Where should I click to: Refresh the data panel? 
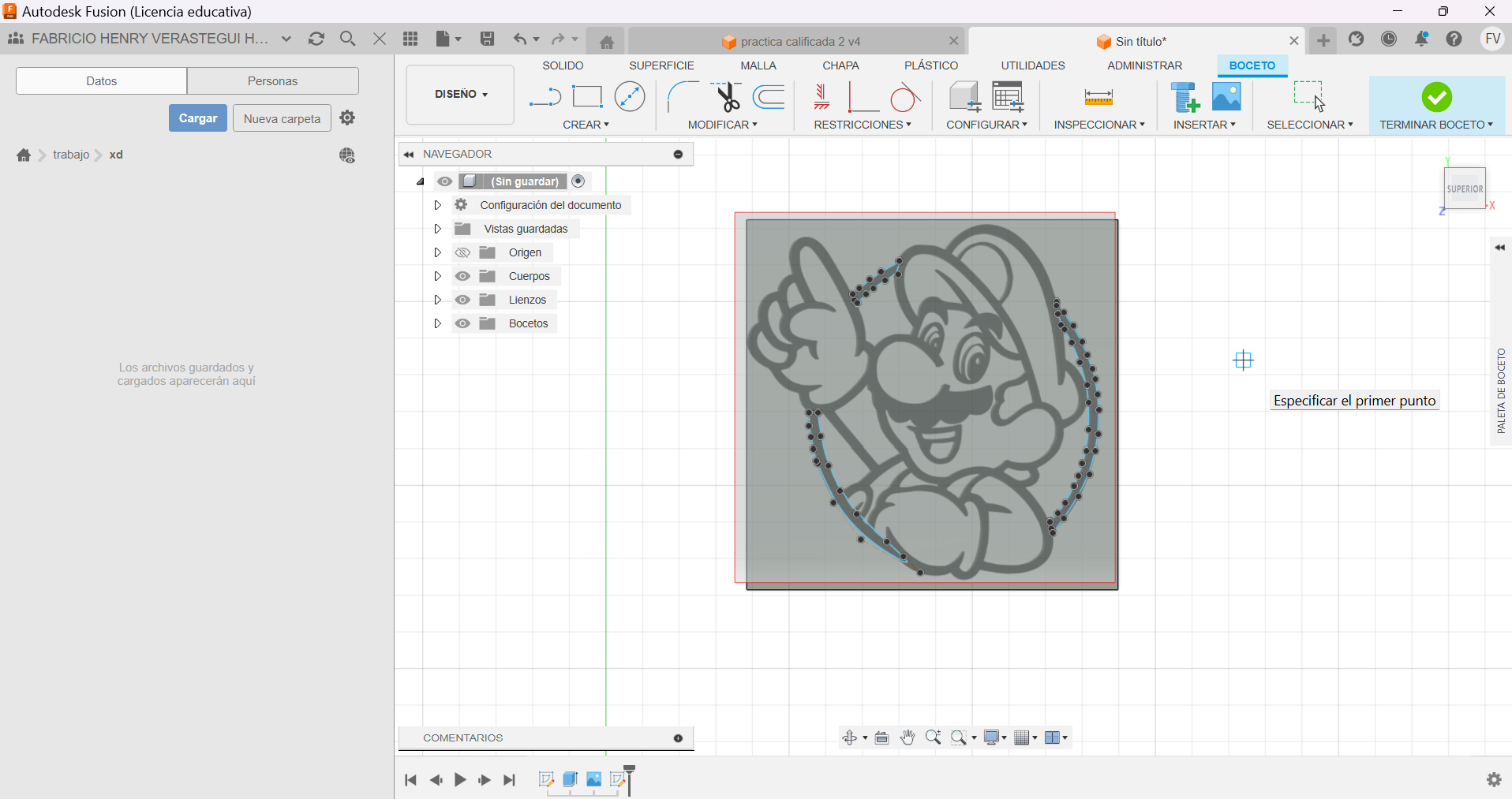[x=316, y=39]
